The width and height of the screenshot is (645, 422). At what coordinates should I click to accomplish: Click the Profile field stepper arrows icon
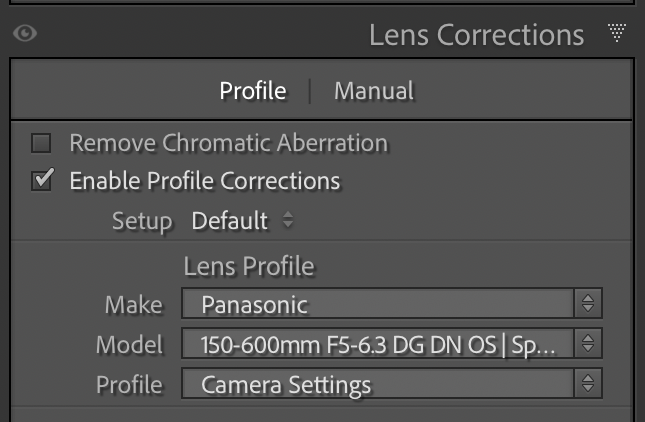pyautogui.click(x=588, y=384)
